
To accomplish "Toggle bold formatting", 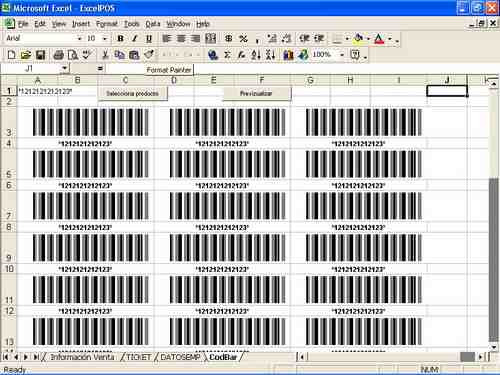I will (120, 39).
